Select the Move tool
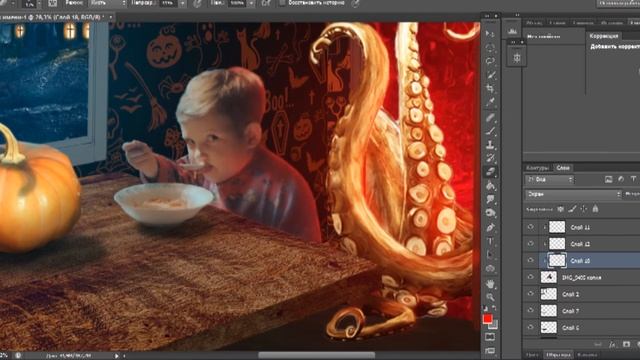Screen dimensions: 640x360 point(490,33)
